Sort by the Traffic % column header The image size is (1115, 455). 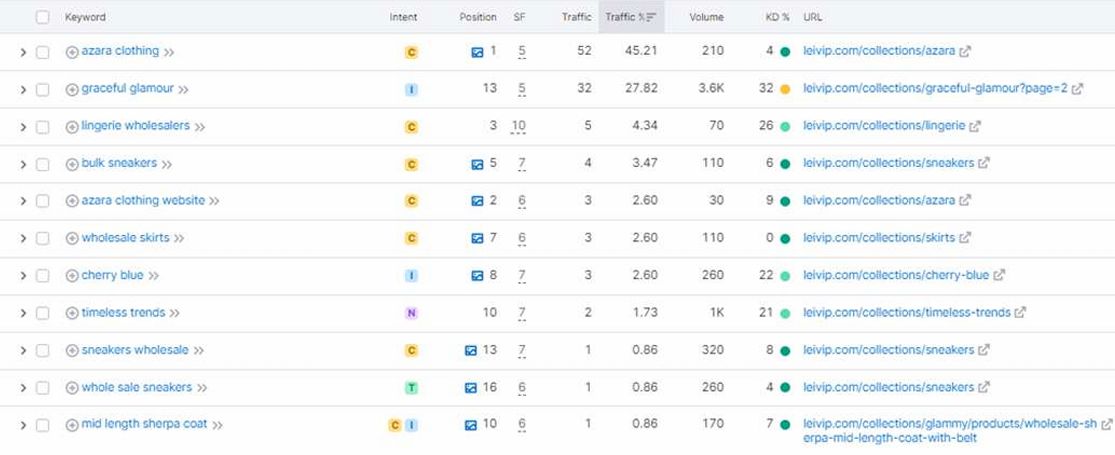click(631, 17)
